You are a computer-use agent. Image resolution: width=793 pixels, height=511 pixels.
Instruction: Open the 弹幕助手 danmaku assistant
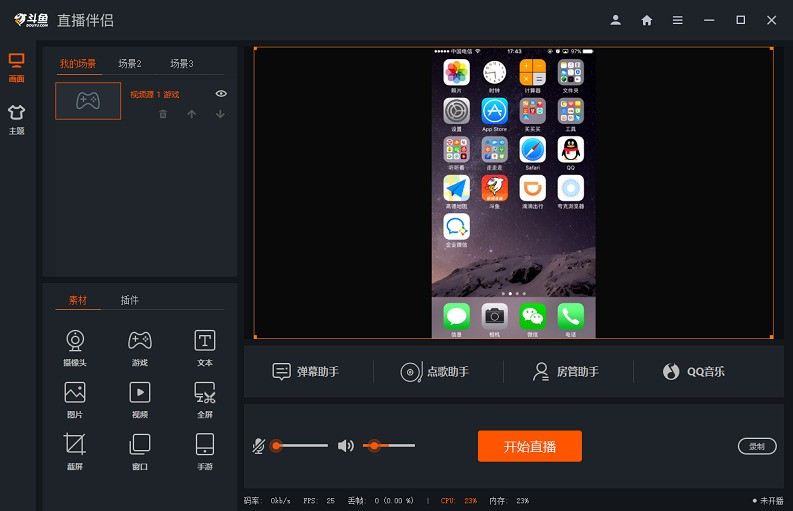click(x=305, y=372)
